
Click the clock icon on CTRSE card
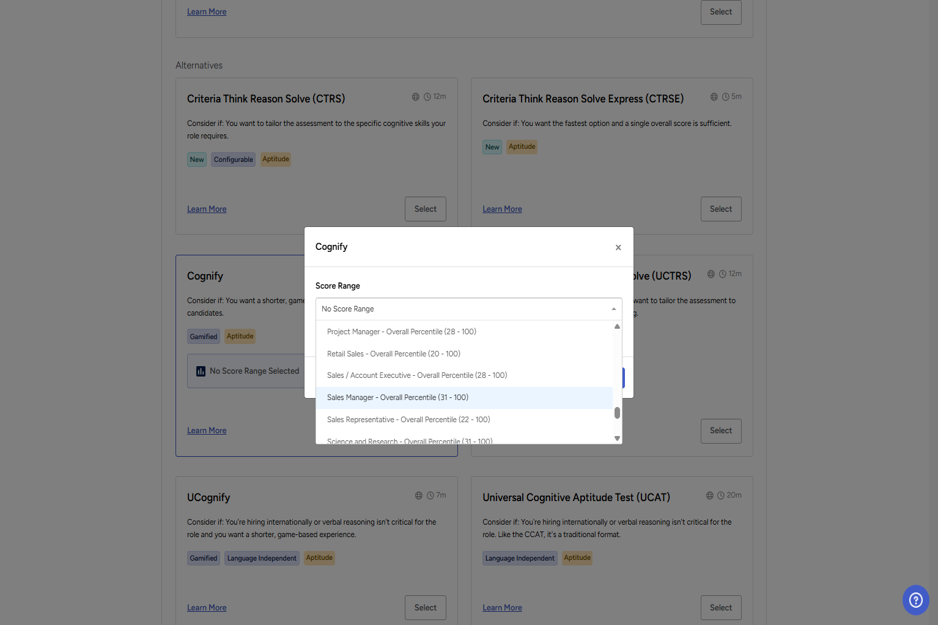coord(725,97)
